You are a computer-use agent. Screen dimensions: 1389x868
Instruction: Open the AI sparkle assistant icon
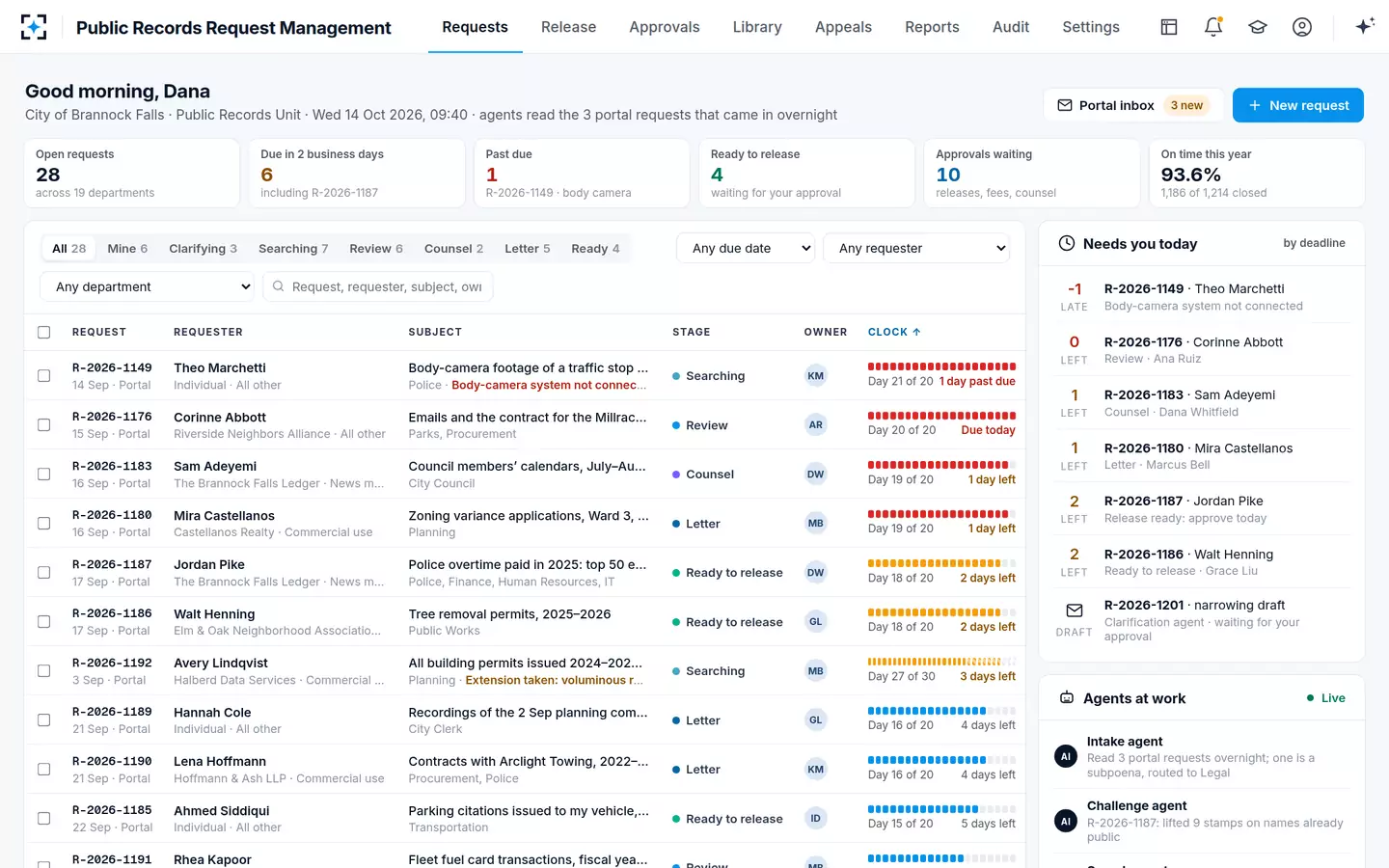click(1364, 27)
